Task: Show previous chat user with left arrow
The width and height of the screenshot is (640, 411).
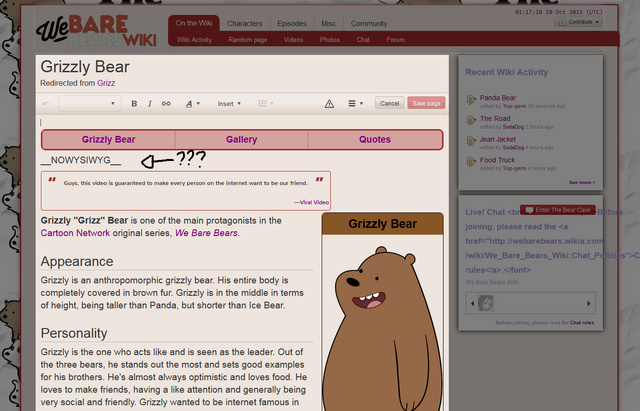Action: pyautogui.click(x=472, y=303)
